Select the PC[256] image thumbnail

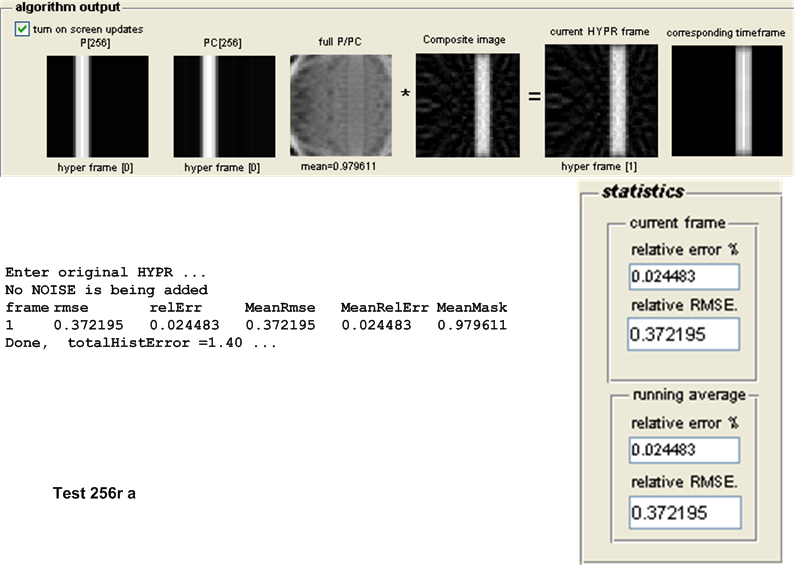tap(224, 106)
